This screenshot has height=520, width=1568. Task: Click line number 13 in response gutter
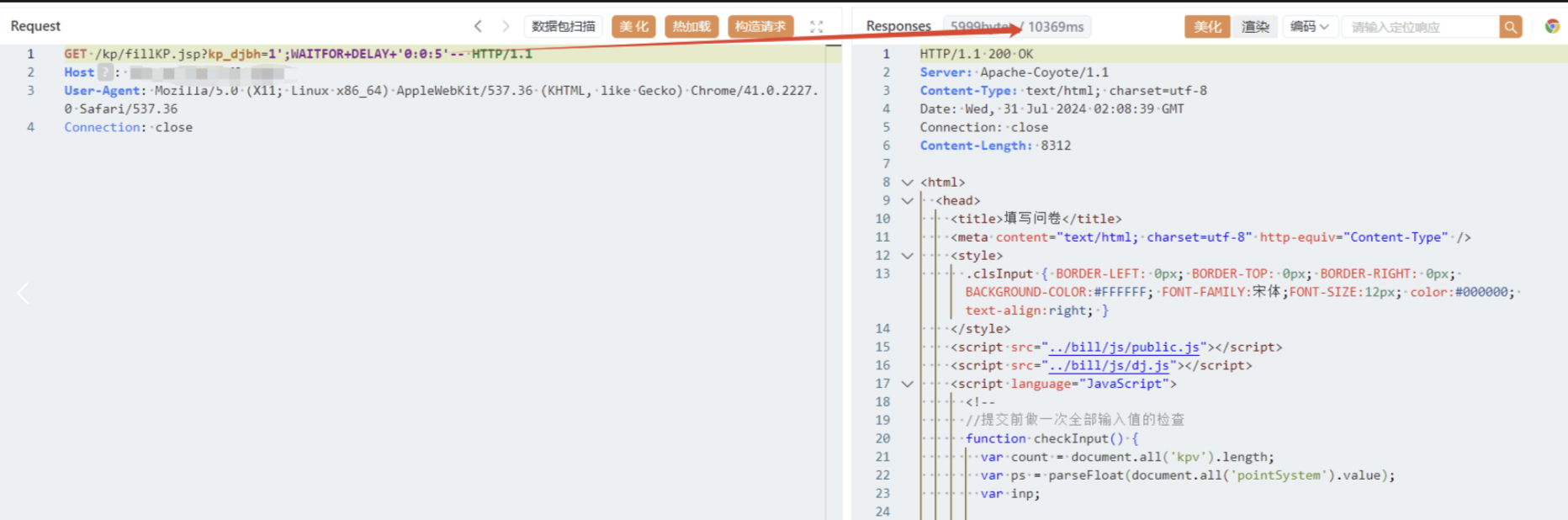882,273
